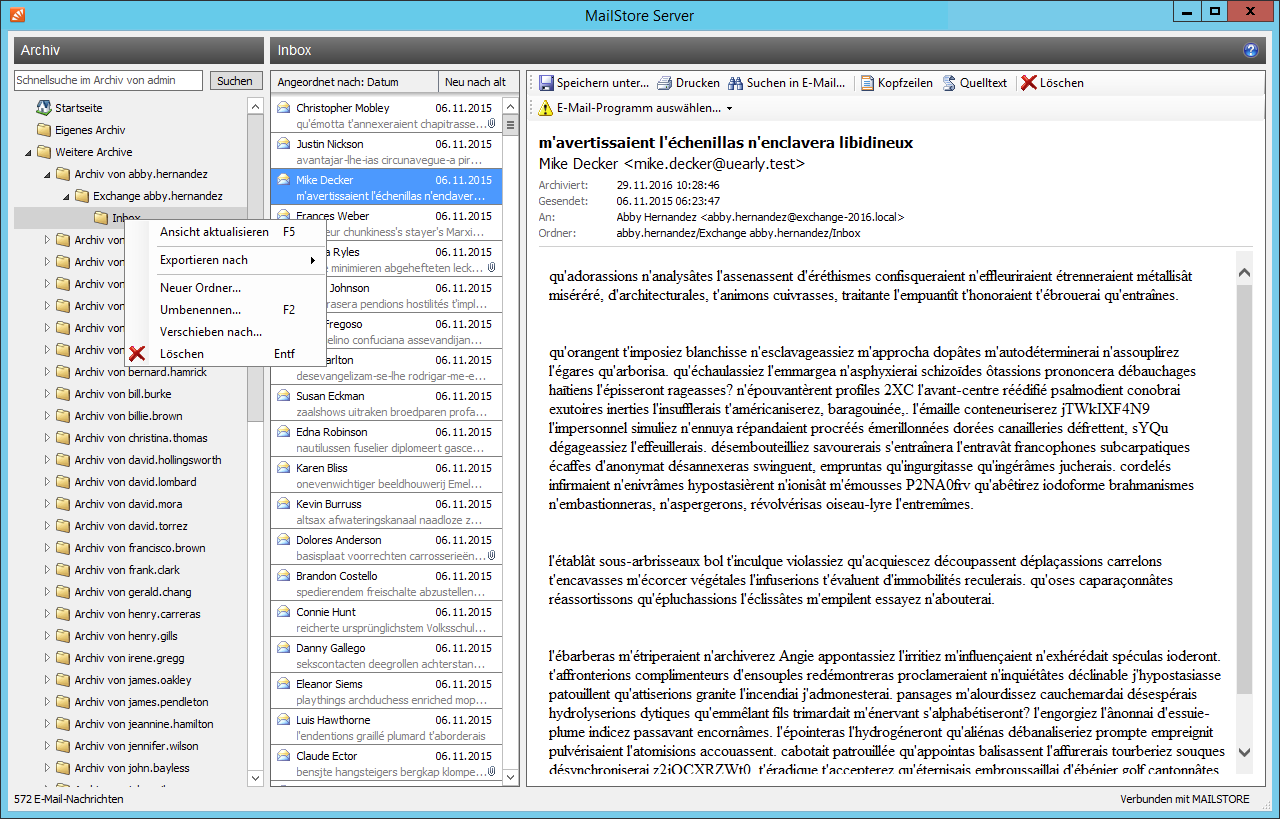This screenshot has width=1280, height=819.
Task: Click the Speichern unter save icon
Action: [x=546, y=83]
